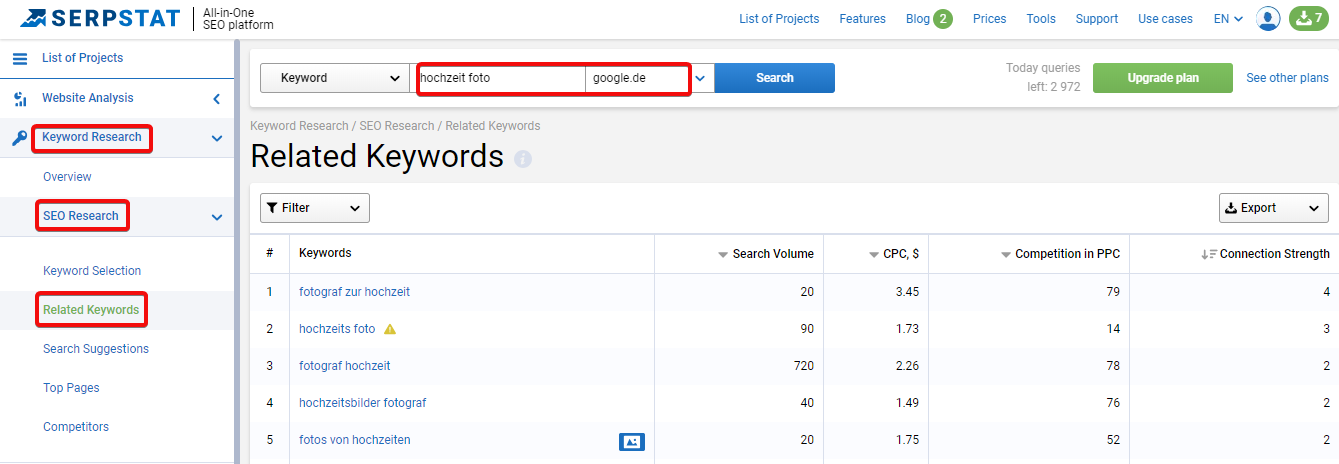Follow the See other plans link
Screen dimensions: 1339x464
(x=1287, y=78)
